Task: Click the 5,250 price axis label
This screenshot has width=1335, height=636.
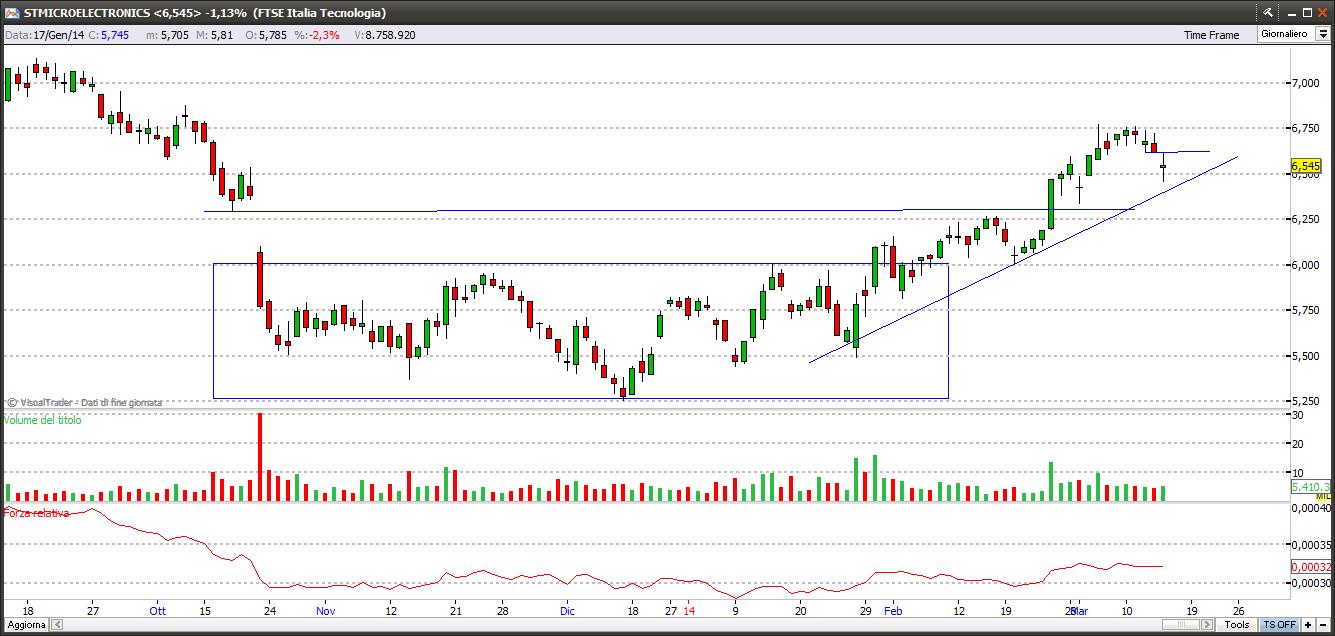Action: (1304, 401)
